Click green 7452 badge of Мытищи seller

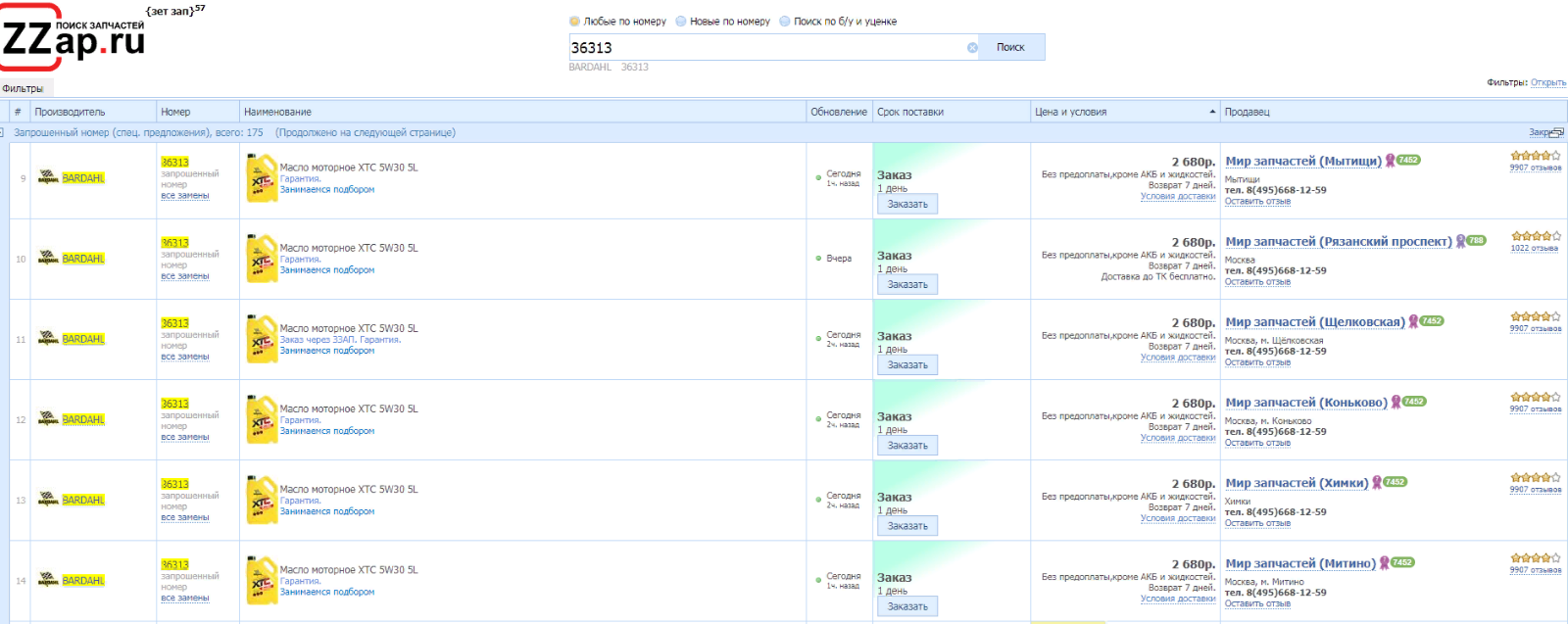pyautogui.click(x=1408, y=160)
